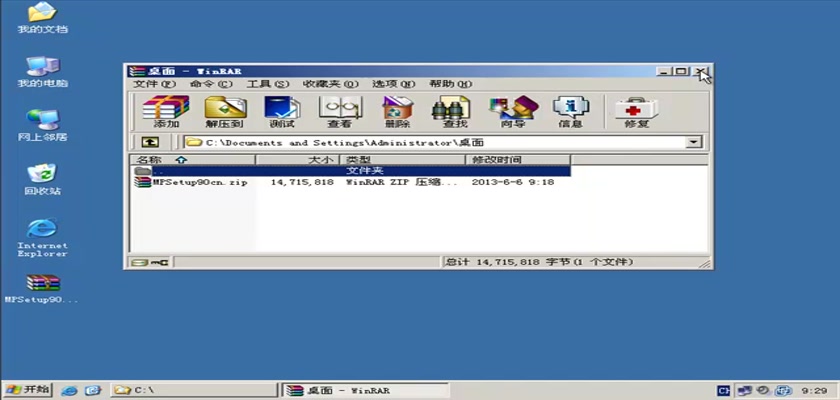Screen dimensions: 840x400
Task: Maximize the WinRAR window
Action: click(681, 71)
